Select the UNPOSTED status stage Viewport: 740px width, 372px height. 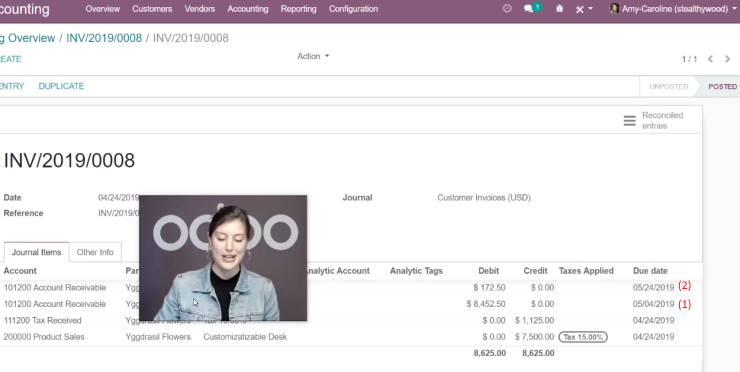tap(668, 87)
